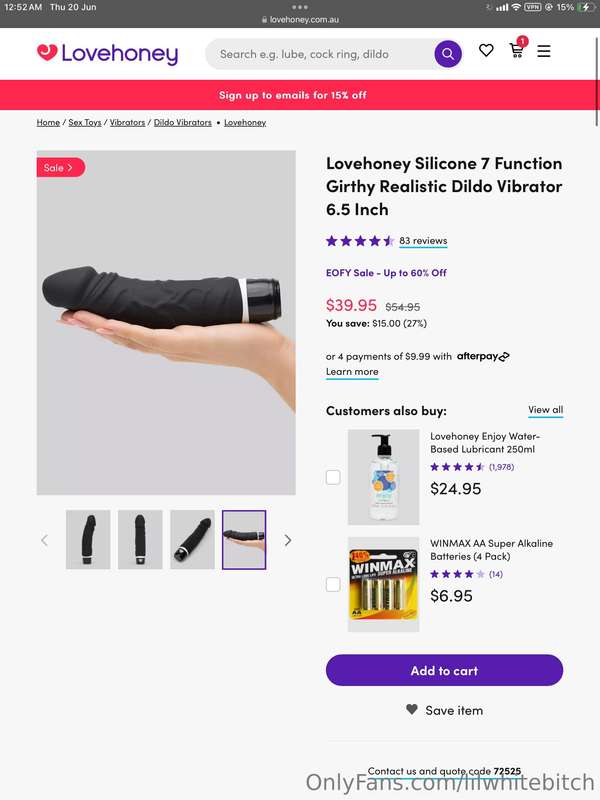Select the first product thumbnail

(x=88, y=539)
